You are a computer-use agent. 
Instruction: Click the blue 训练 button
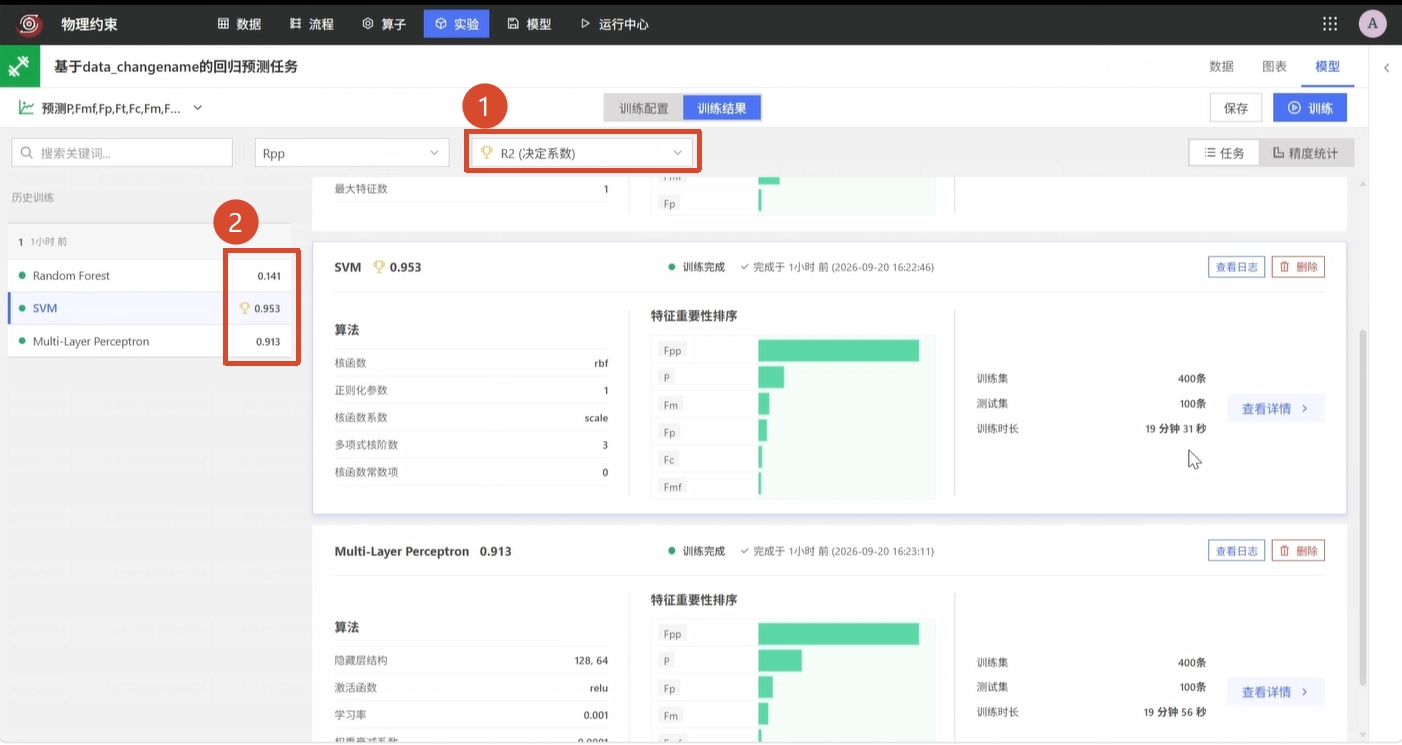click(1310, 108)
